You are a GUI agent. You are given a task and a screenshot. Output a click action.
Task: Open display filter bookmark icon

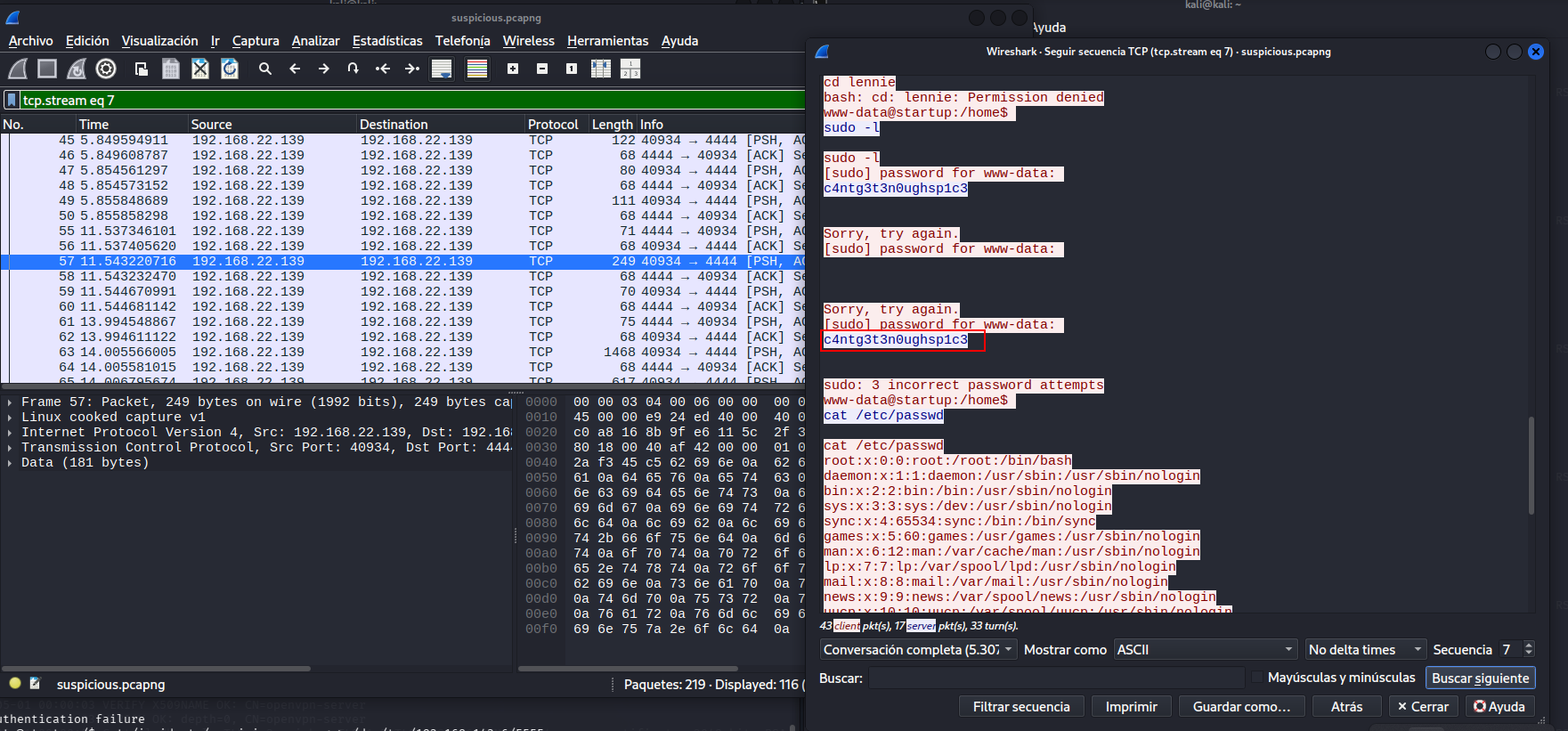click(12, 100)
